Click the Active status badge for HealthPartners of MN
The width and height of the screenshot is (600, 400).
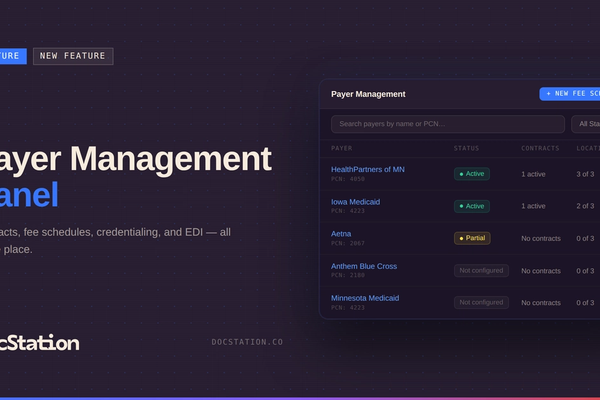(472, 174)
